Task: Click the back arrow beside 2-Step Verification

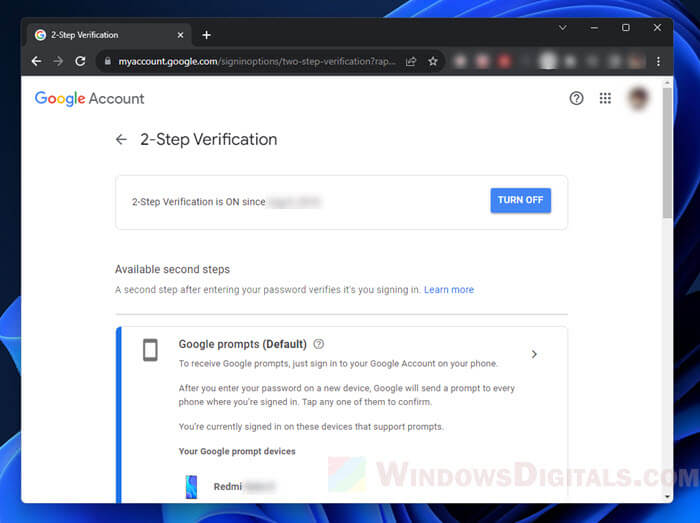Action: 121,139
